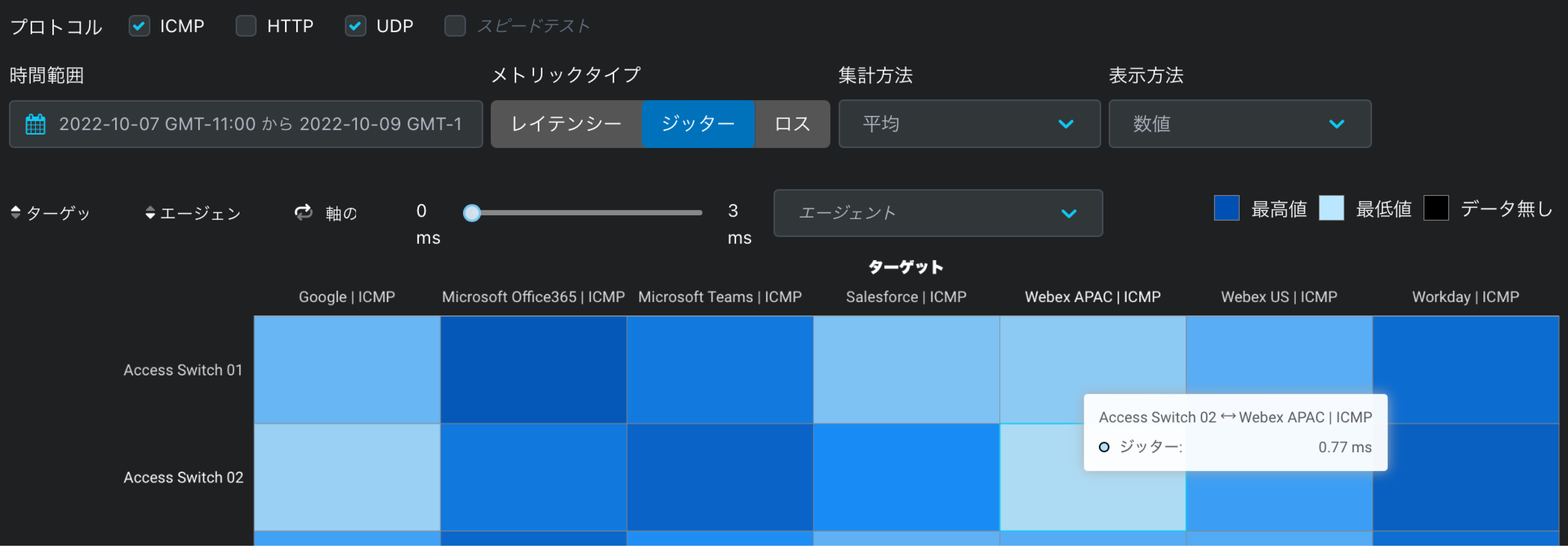The height and width of the screenshot is (546, 1568).
Task: Click the Workday | ICMP column header
Action: click(x=1466, y=297)
